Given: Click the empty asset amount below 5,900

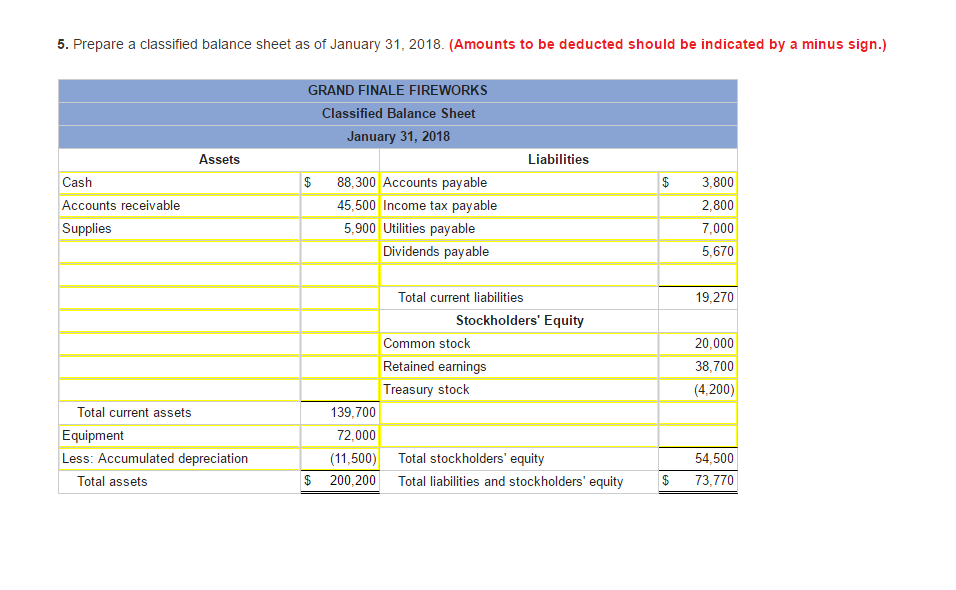Looking at the screenshot, I should point(340,252).
